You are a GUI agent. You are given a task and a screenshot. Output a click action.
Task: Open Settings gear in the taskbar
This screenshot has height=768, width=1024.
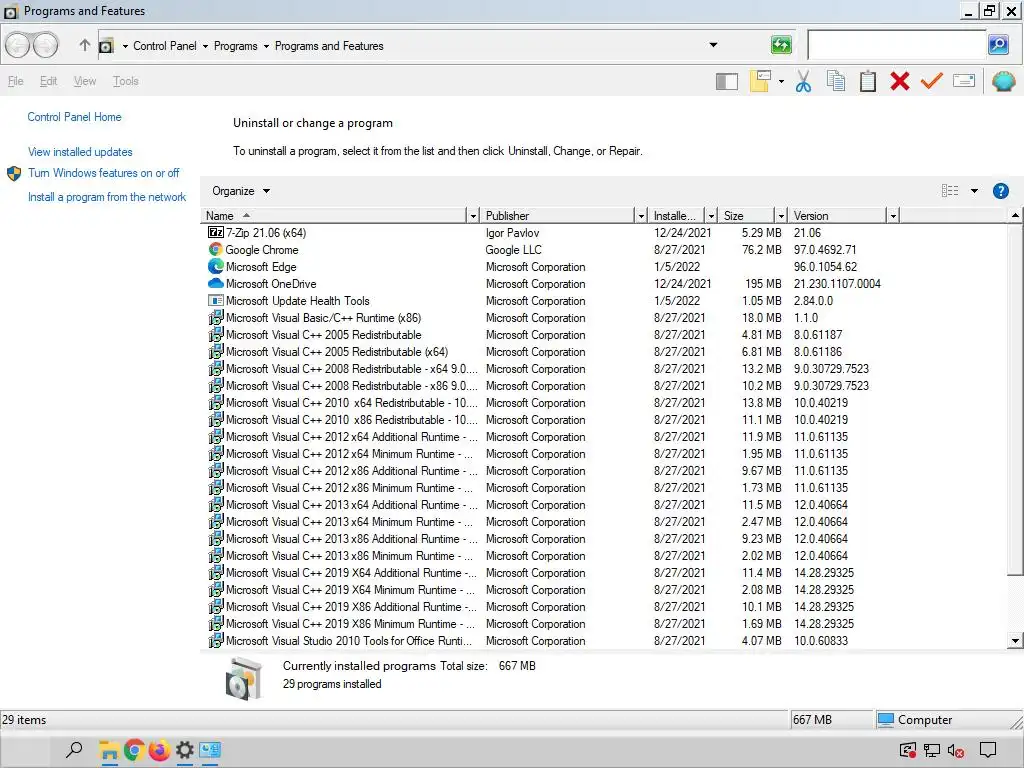click(185, 750)
